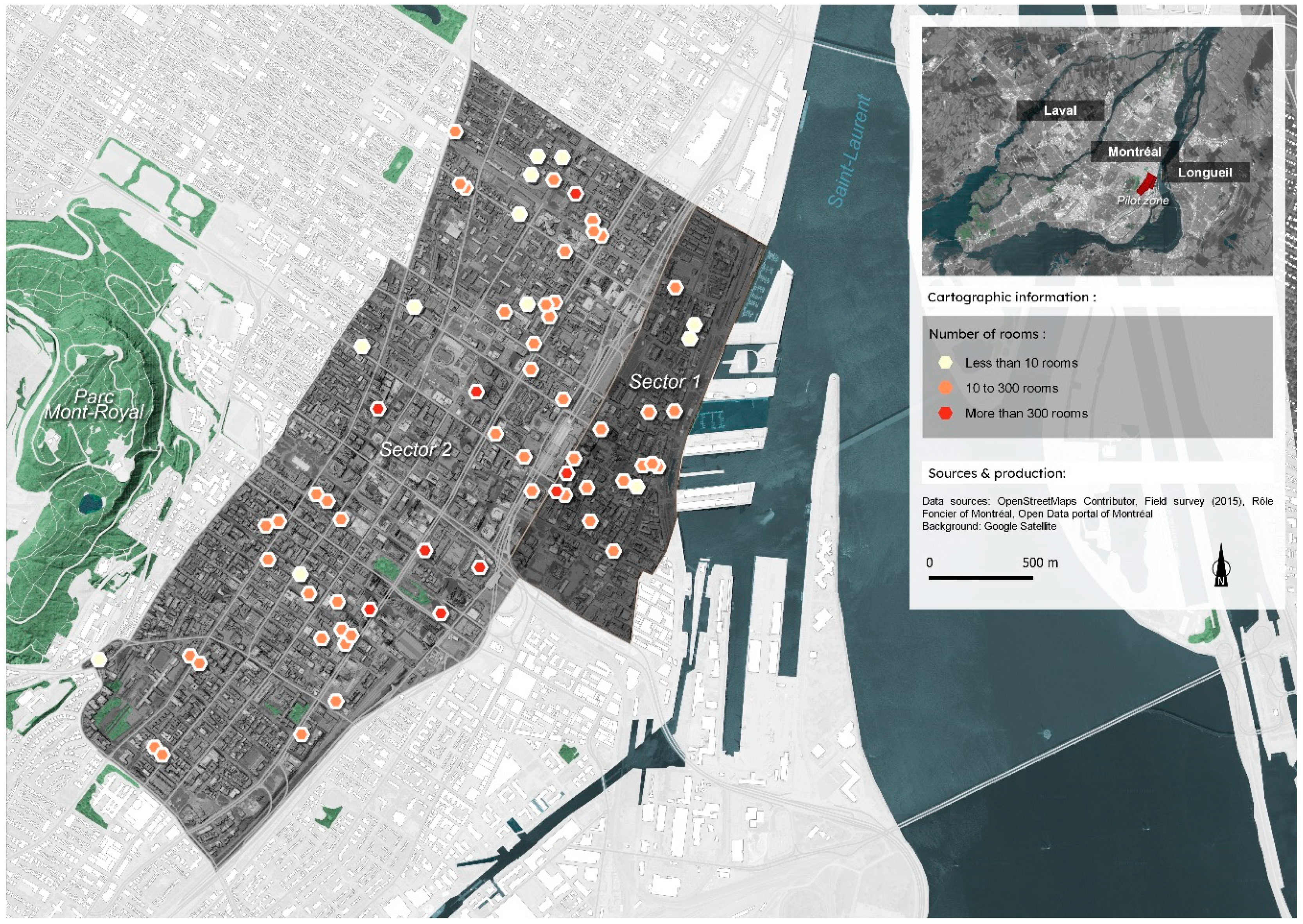This screenshot has height=924, width=1303.
Task: Click the '10 to 300 rooms' orange legend hexagon
Action: tap(945, 388)
